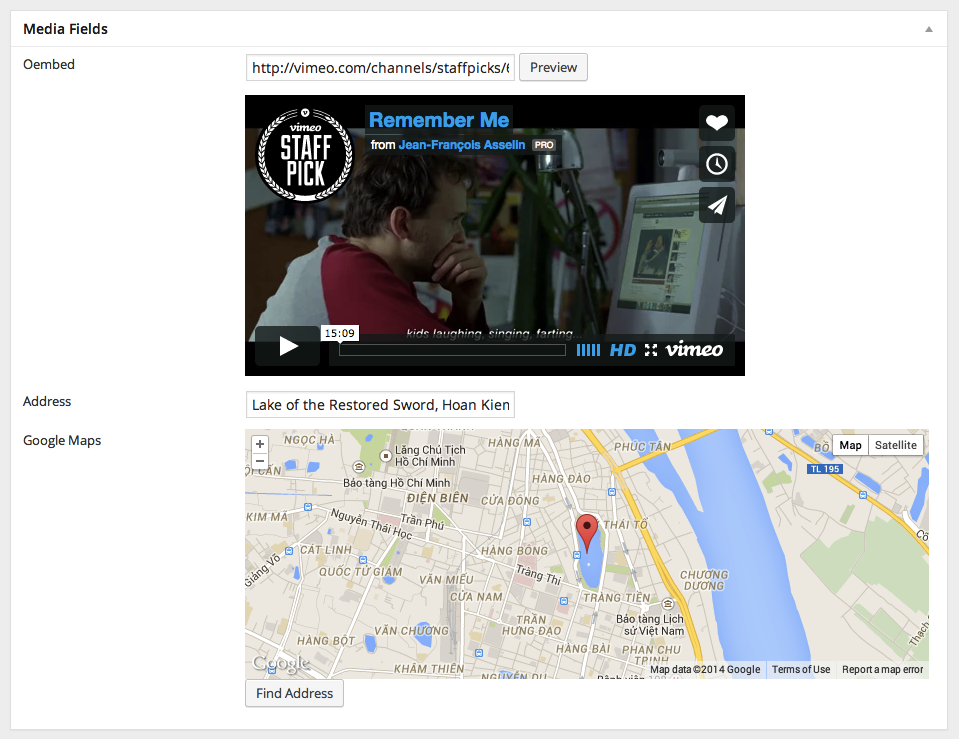Open the Vimeo logo link in player
Viewport: 959px width, 739px height.
click(694, 349)
